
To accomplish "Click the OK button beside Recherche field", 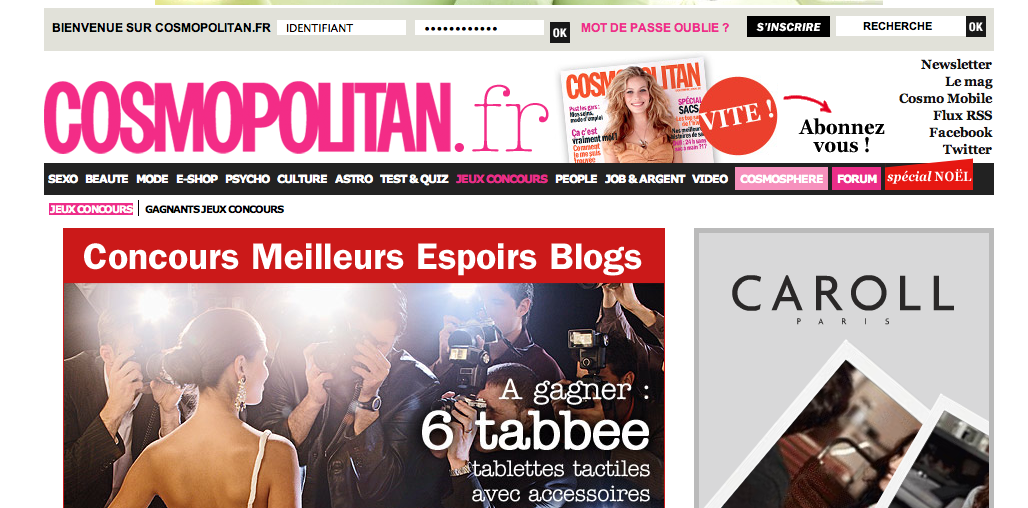I will tap(976, 26).
